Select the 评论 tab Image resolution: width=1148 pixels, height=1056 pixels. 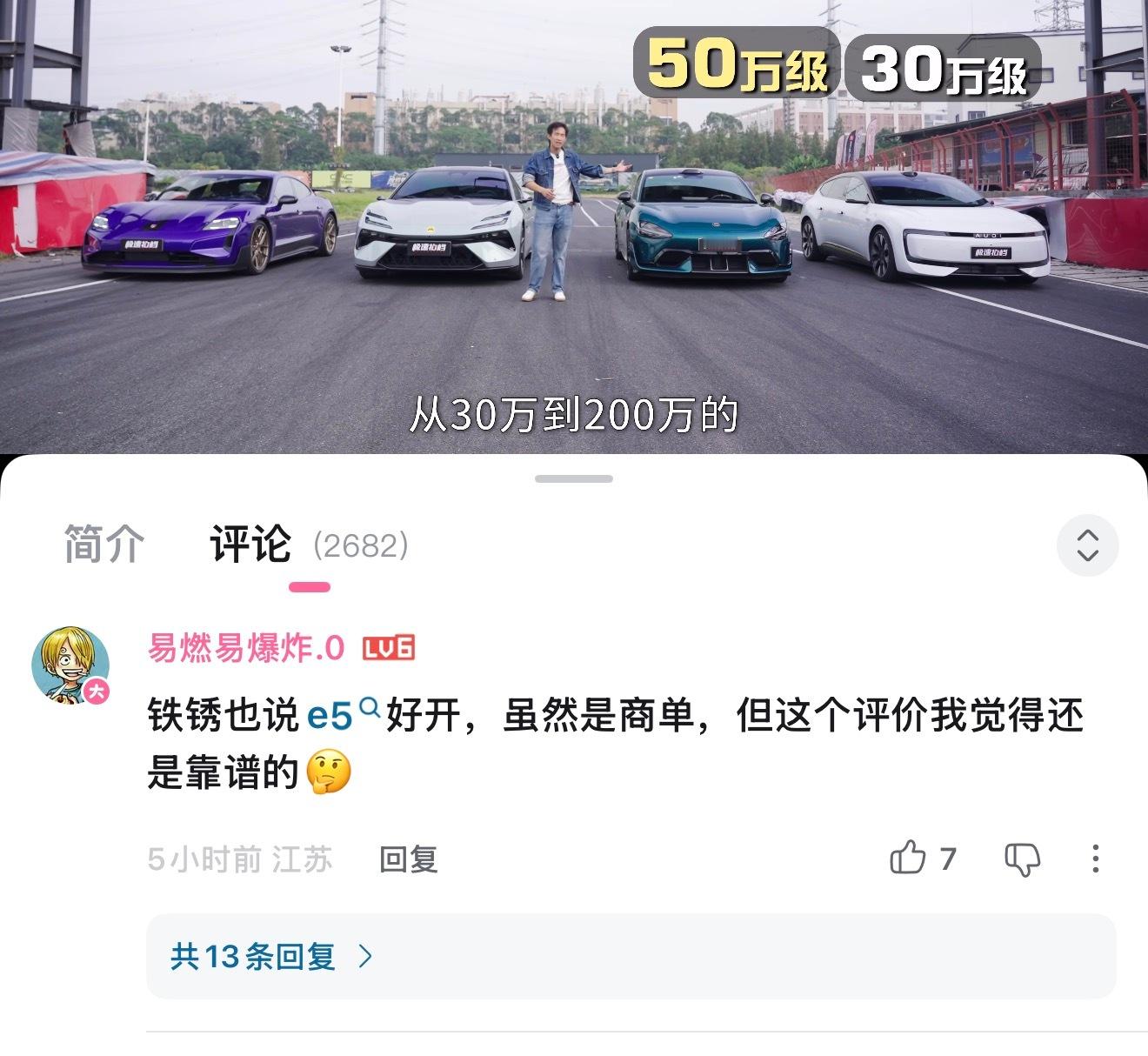point(250,545)
